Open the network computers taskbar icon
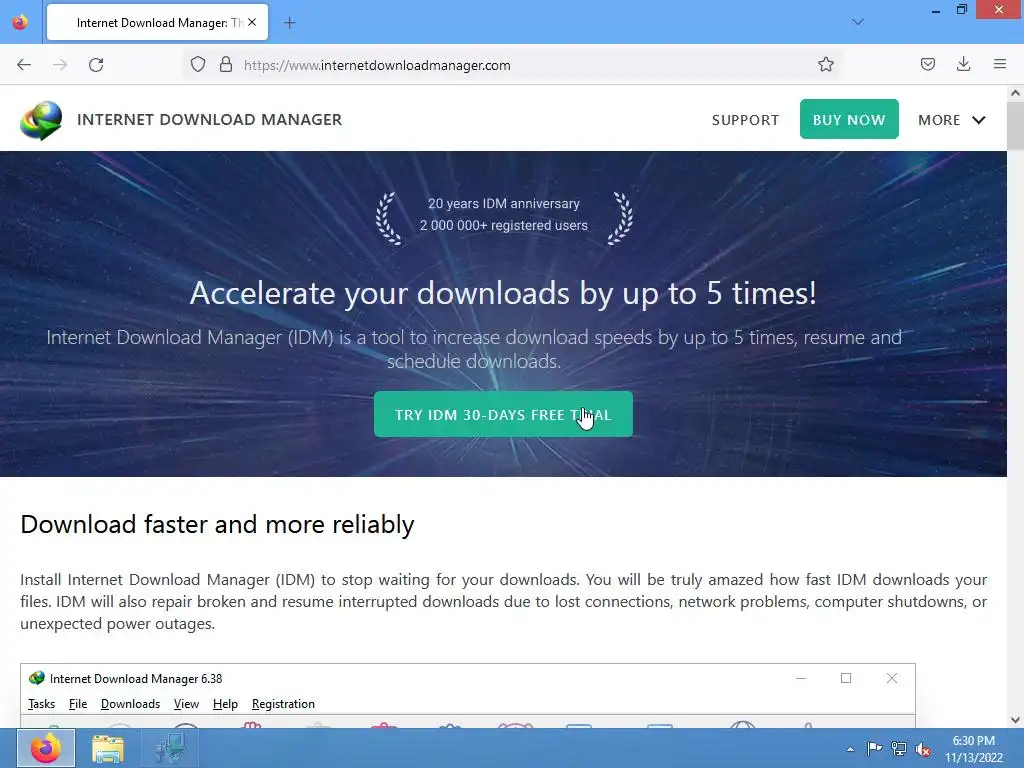The width and height of the screenshot is (1024, 768). point(170,748)
